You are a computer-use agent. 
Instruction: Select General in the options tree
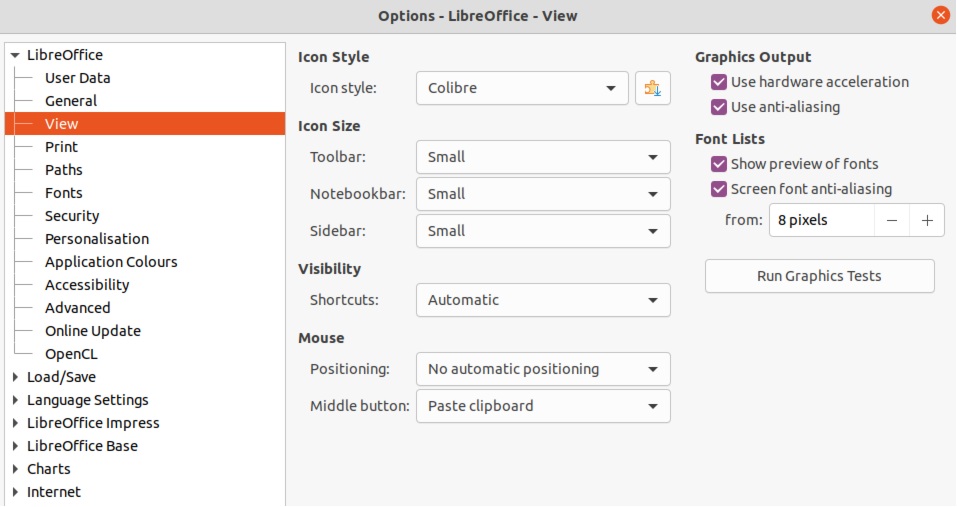[x=71, y=101]
